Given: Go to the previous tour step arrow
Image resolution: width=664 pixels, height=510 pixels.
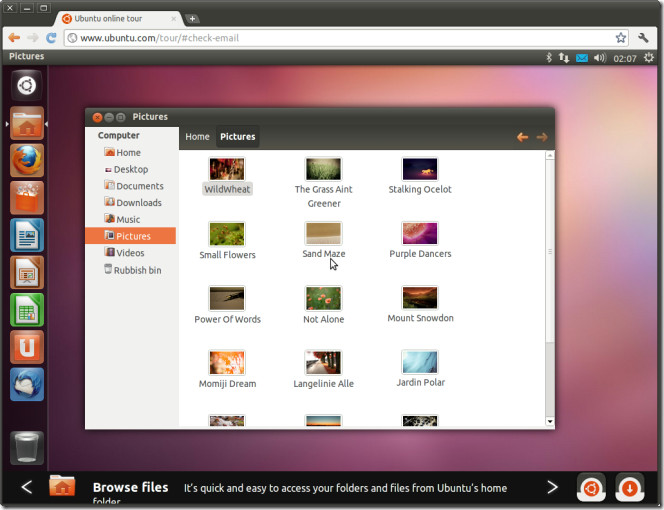Looking at the screenshot, I should point(27,487).
